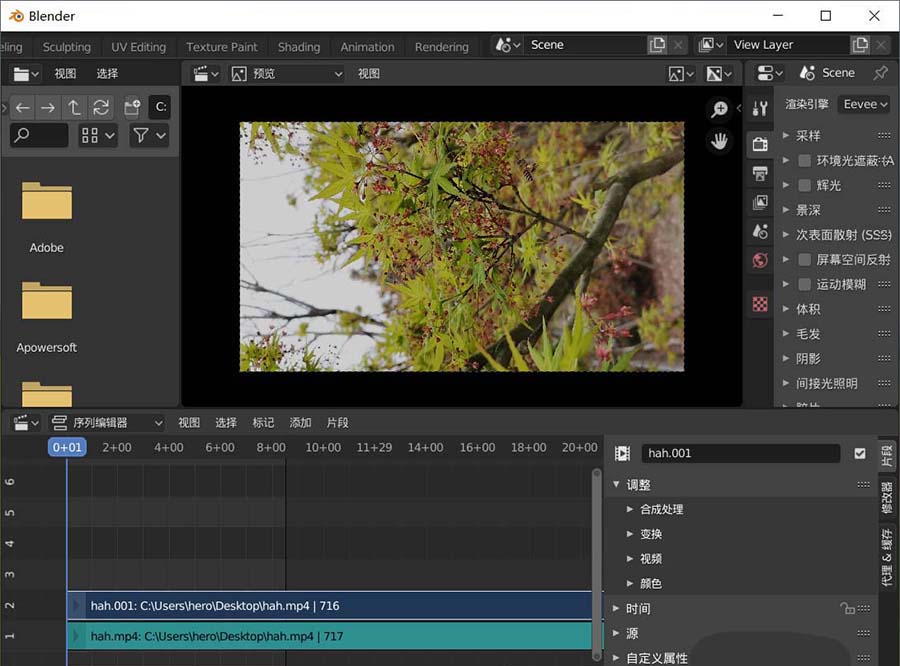Click the zoom magnifier icon in the preview
The height and width of the screenshot is (666, 900).
(x=720, y=110)
